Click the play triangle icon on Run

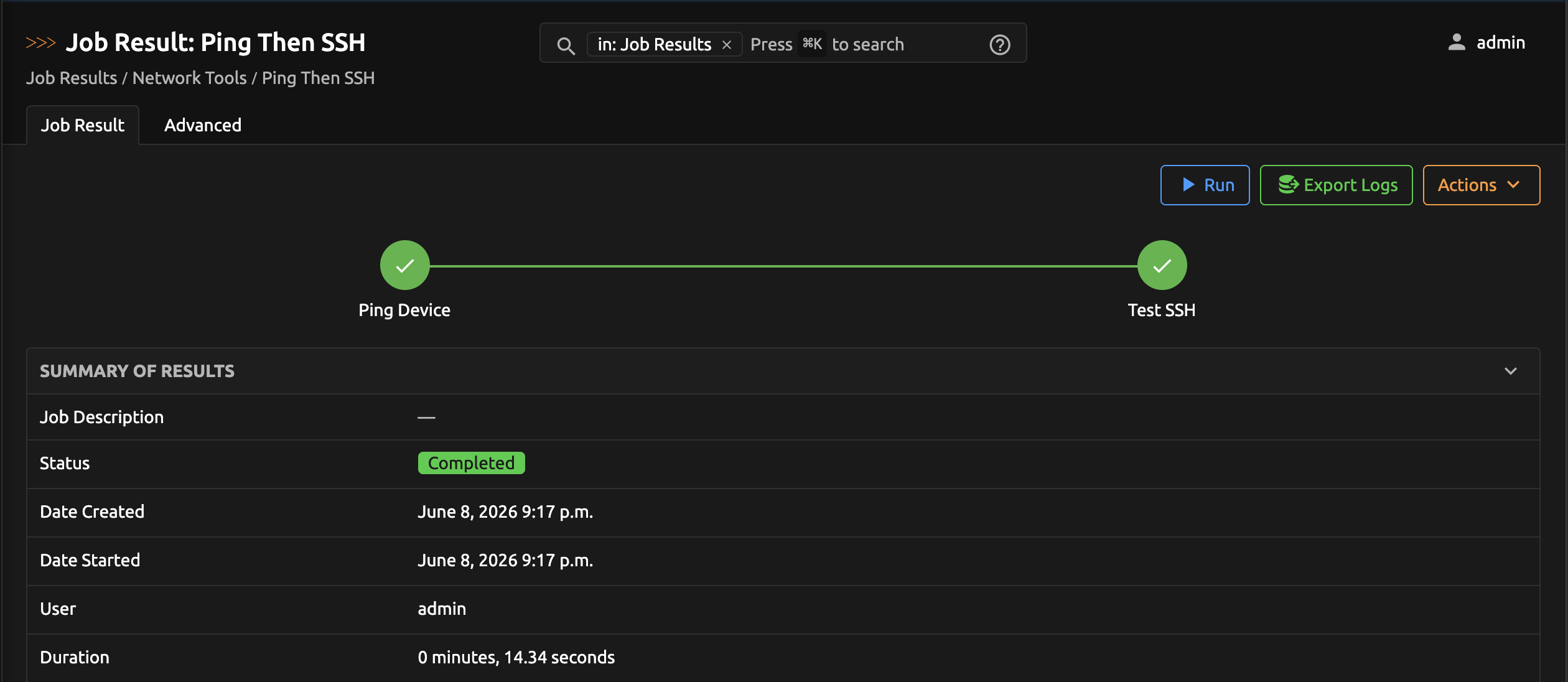pyautogui.click(x=1188, y=185)
